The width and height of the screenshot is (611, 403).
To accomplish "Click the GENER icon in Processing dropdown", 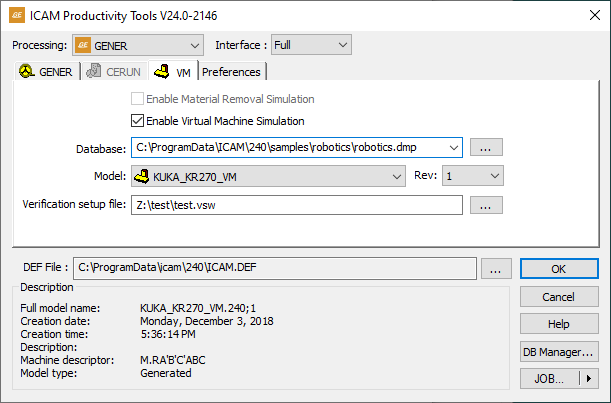I will coord(83,45).
